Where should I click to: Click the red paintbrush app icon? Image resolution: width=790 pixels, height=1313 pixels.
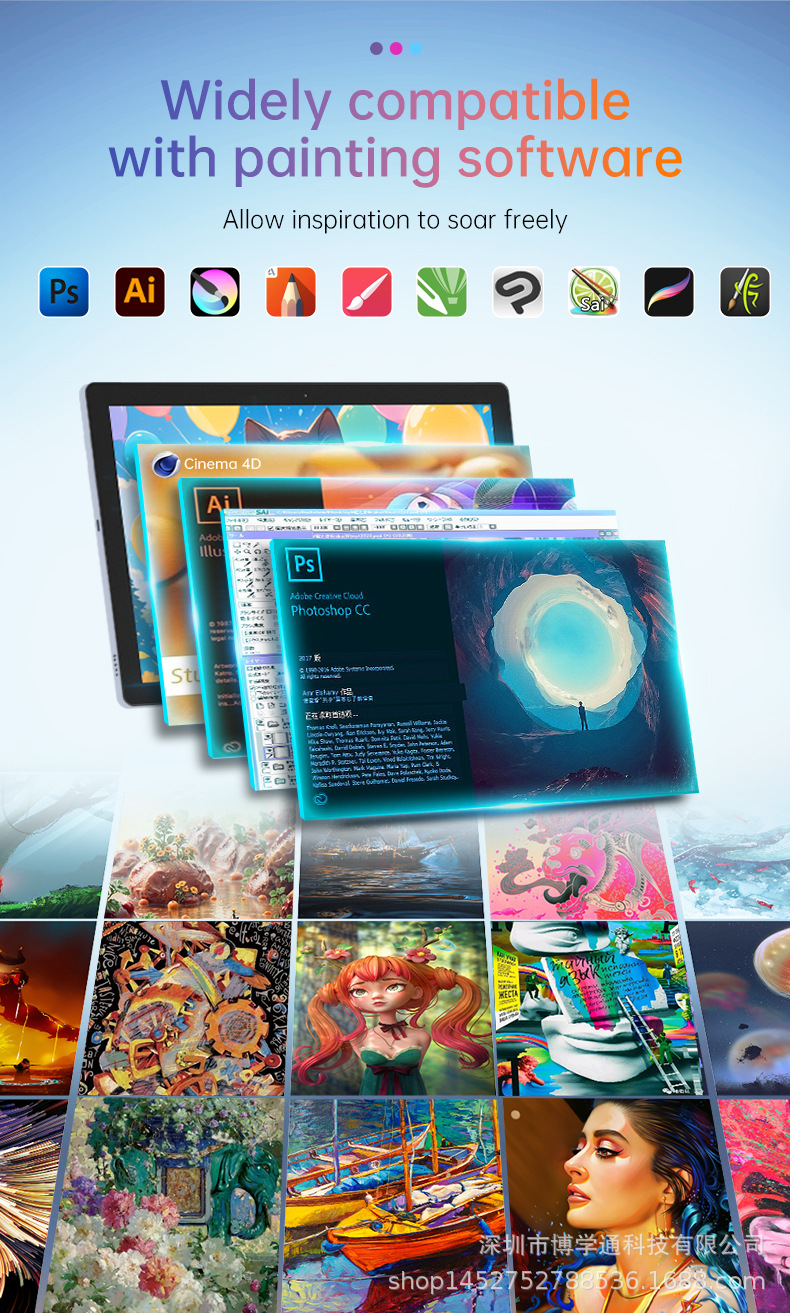367,292
